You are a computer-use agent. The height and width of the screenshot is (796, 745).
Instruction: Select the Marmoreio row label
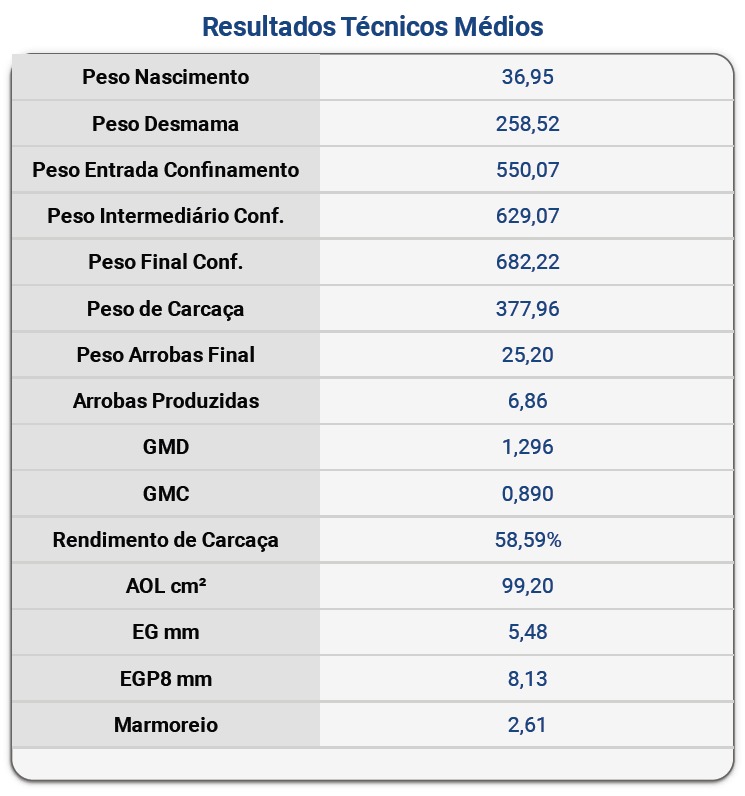coord(166,725)
